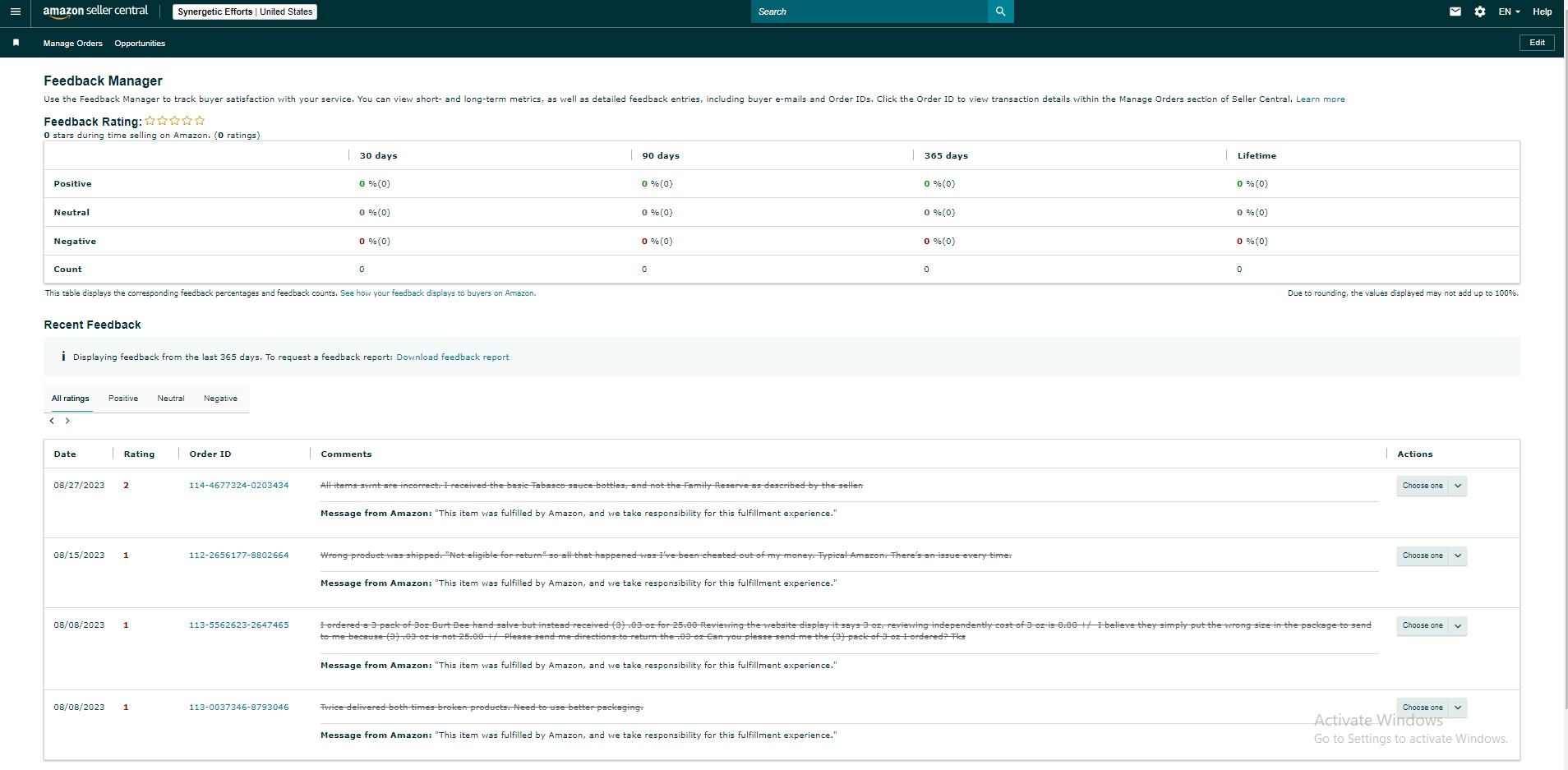1568x770 pixels.
Task: Go to previous feedback page arrow
Action: click(x=52, y=421)
